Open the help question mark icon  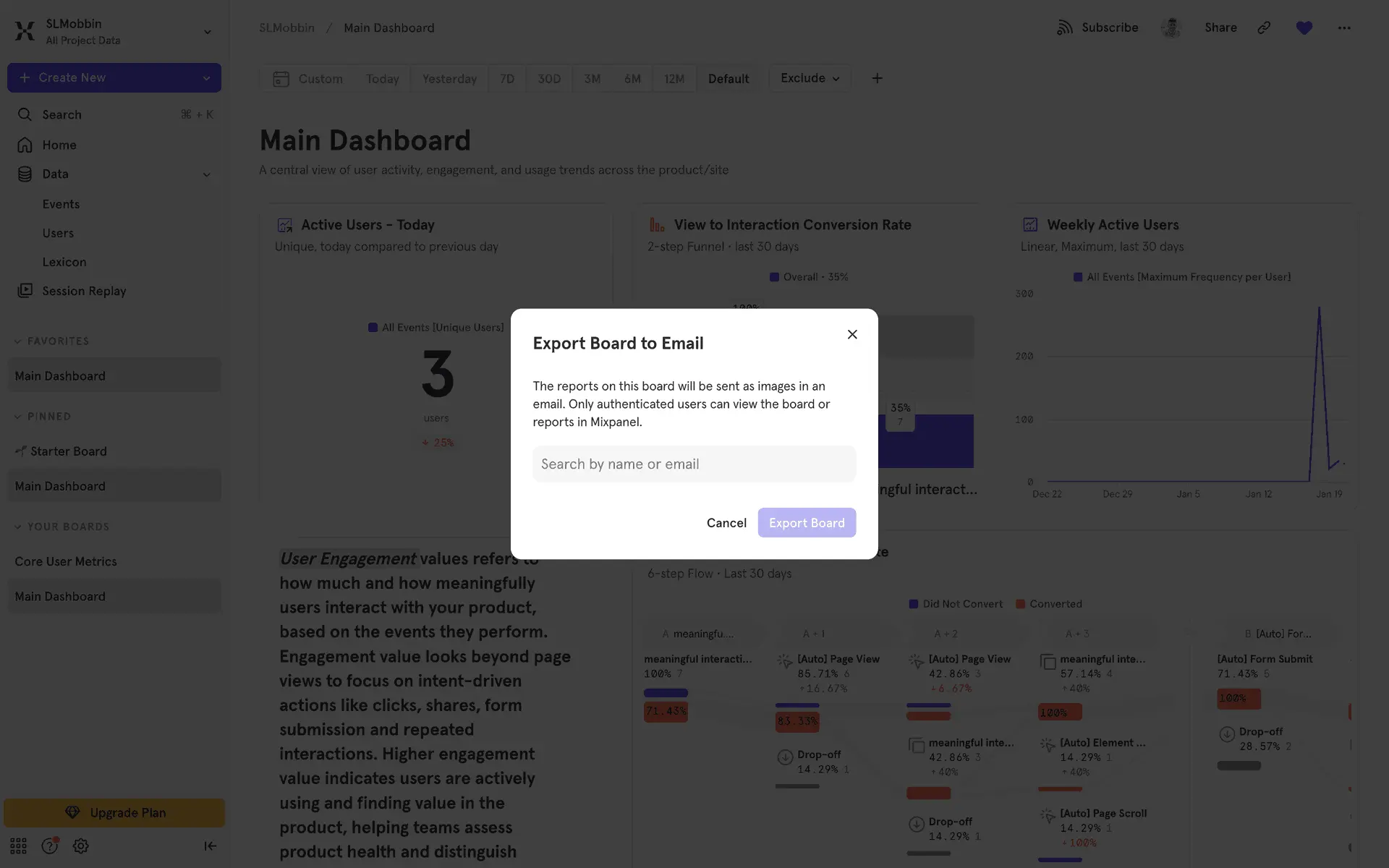tap(49, 846)
